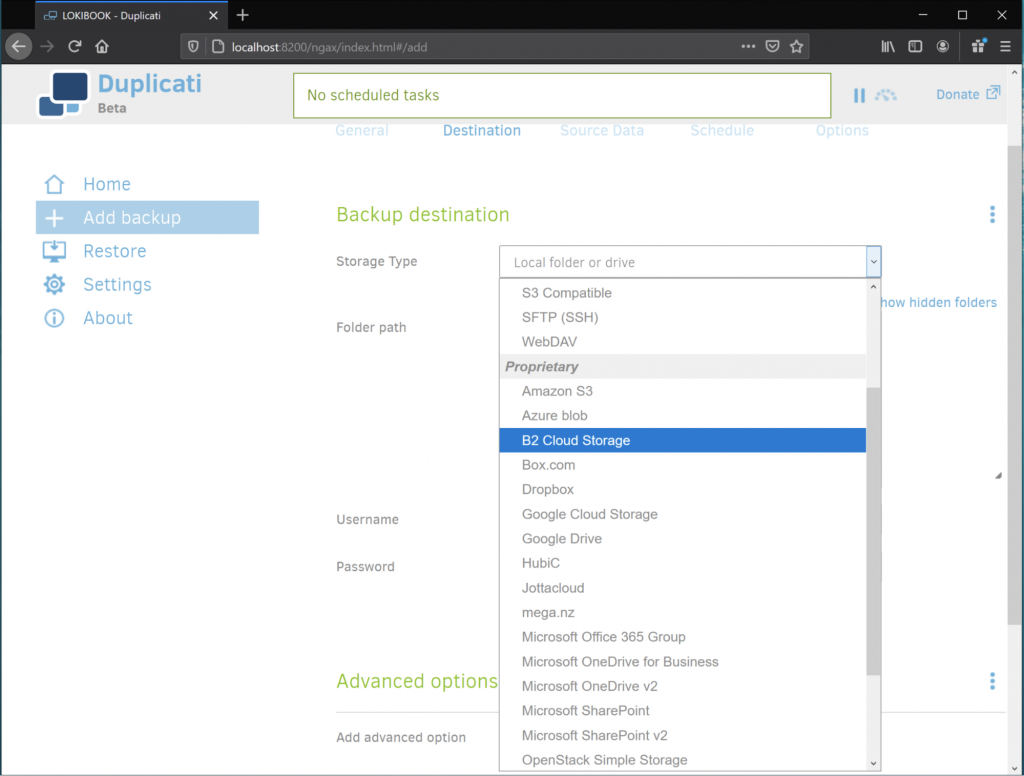The width and height of the screenshot is (1024, 776).
Task: Click the dropdown list scroll-down arrow
Action: pos(873,764)
